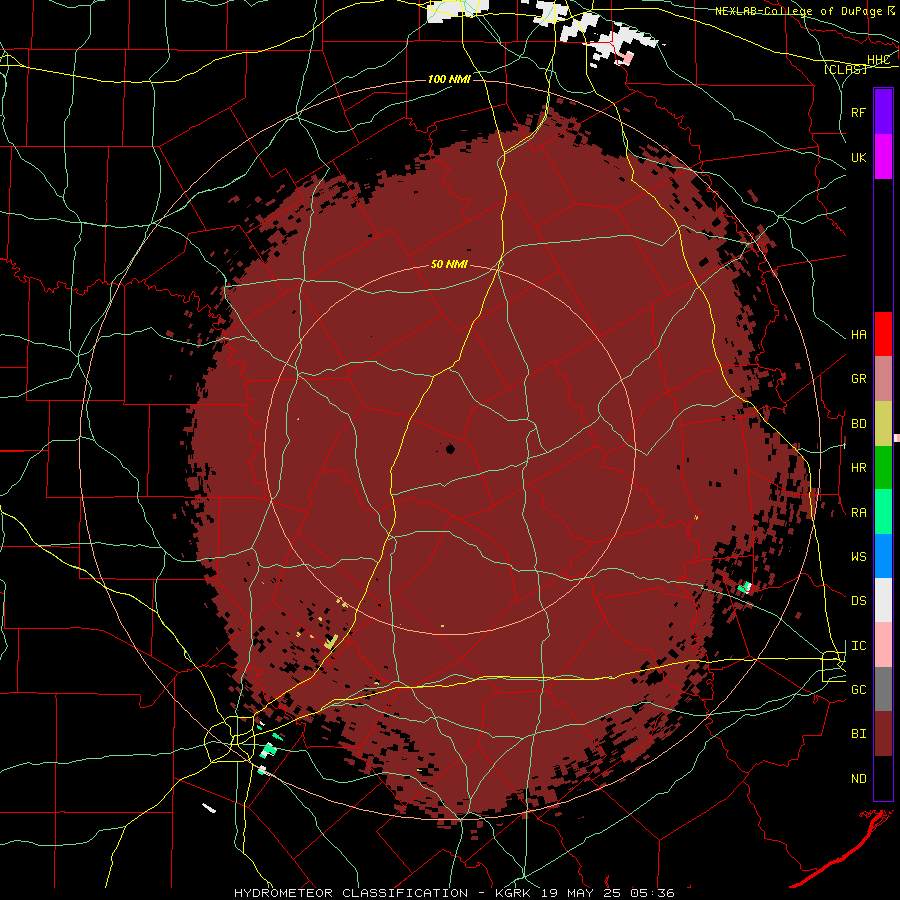Select the light pink IC legend swatch

[x=883, y=645]
